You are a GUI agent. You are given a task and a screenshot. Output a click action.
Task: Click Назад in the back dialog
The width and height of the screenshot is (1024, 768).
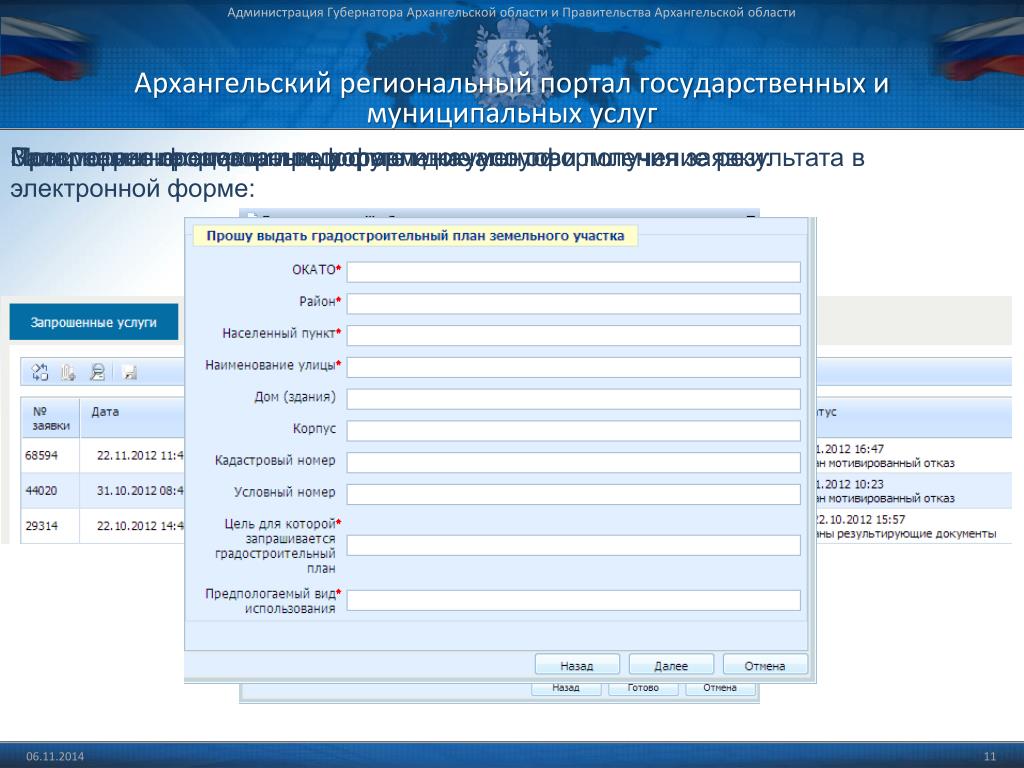[566, 688]
